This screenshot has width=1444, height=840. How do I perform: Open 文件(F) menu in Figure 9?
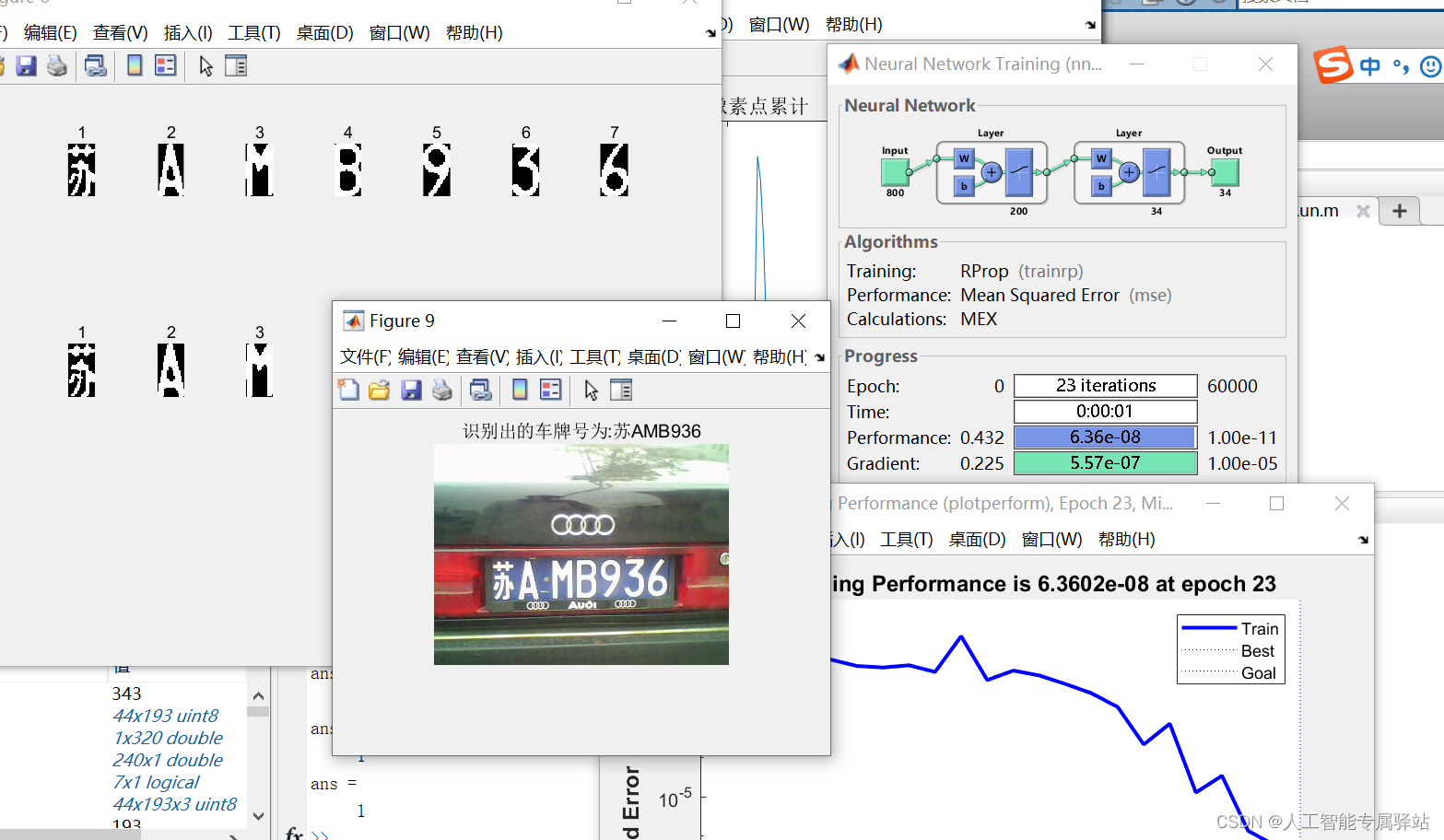[x=365, y=356]
